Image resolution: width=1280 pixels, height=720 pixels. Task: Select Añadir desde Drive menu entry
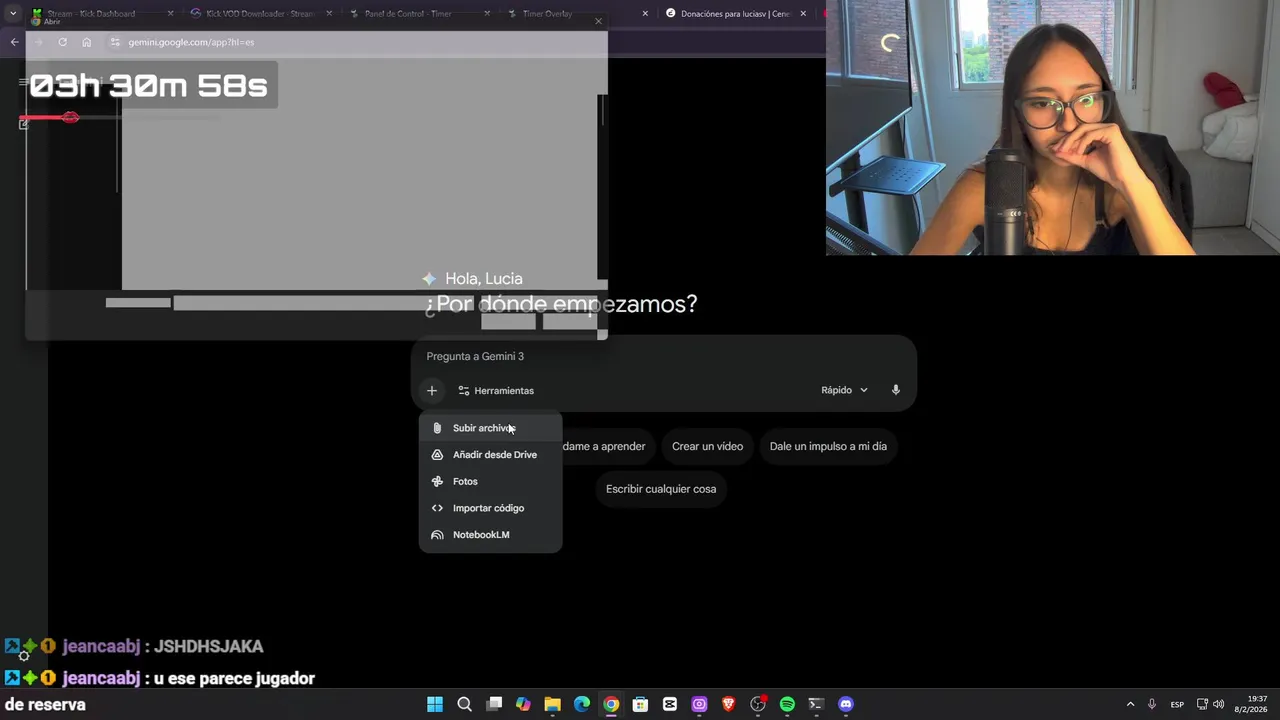click(x=490, y=455)
